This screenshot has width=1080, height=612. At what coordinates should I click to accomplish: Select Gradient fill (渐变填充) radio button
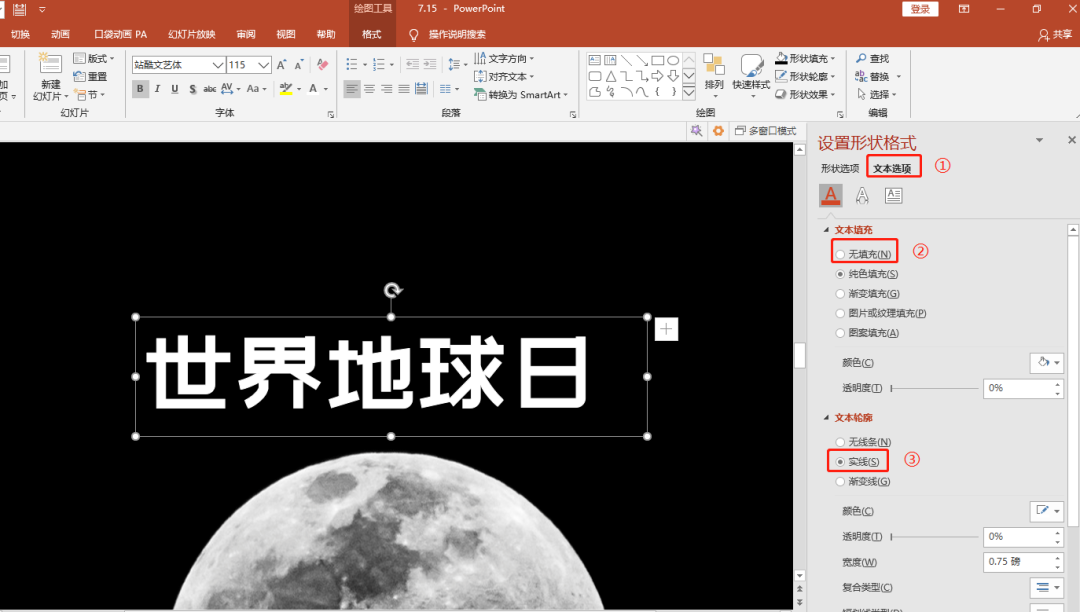point(840,294)
